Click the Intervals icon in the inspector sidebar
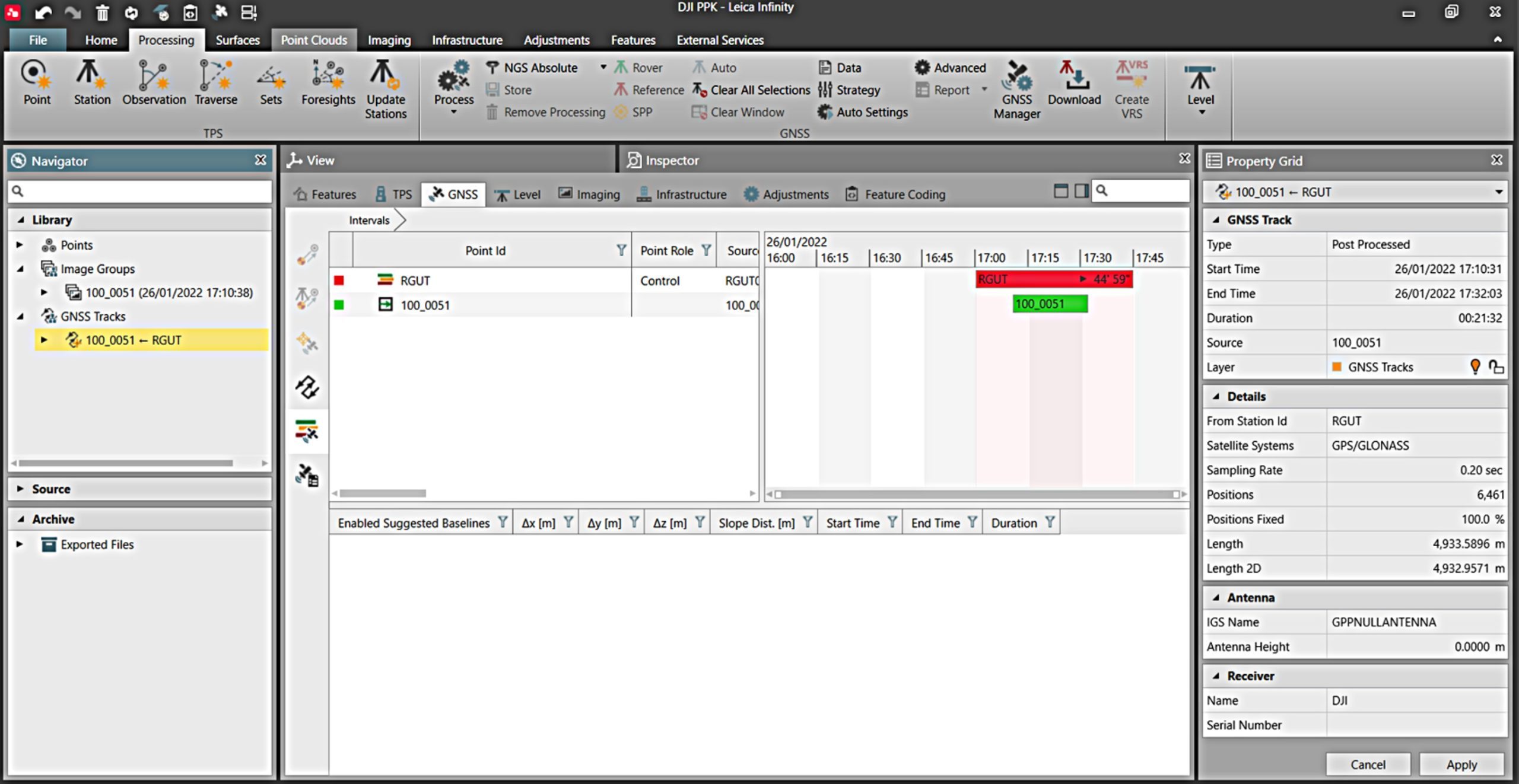Screen dimensions: 1519x784 pos(307,431)
